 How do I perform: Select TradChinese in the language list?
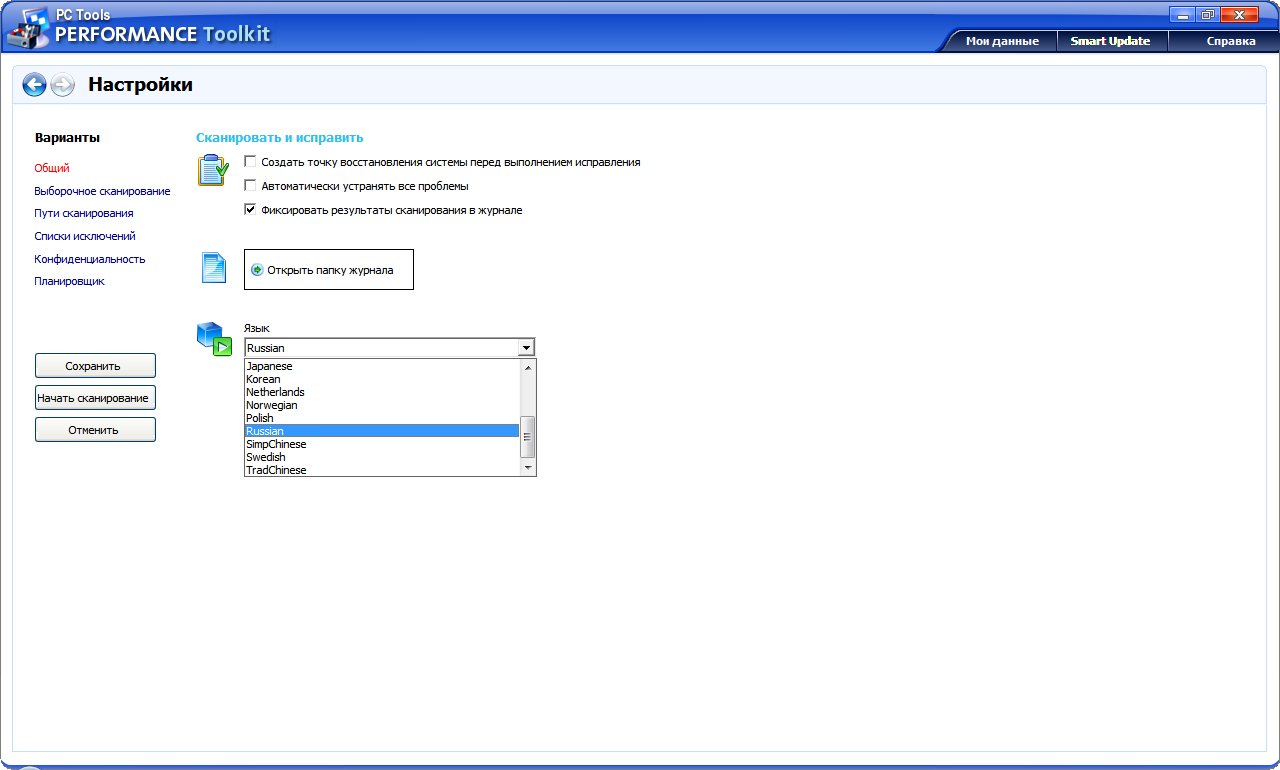[x=382, y=470]
